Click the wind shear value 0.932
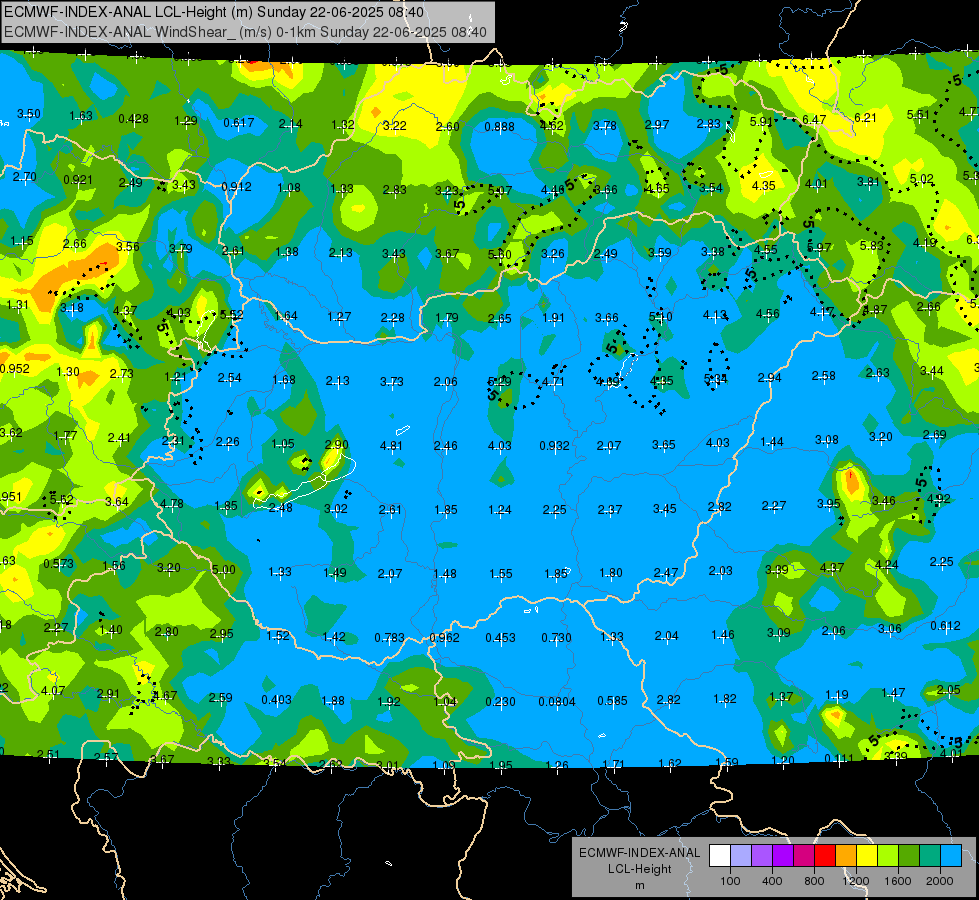The width and height of the screenshot is (979, 900). click(554, 446)
